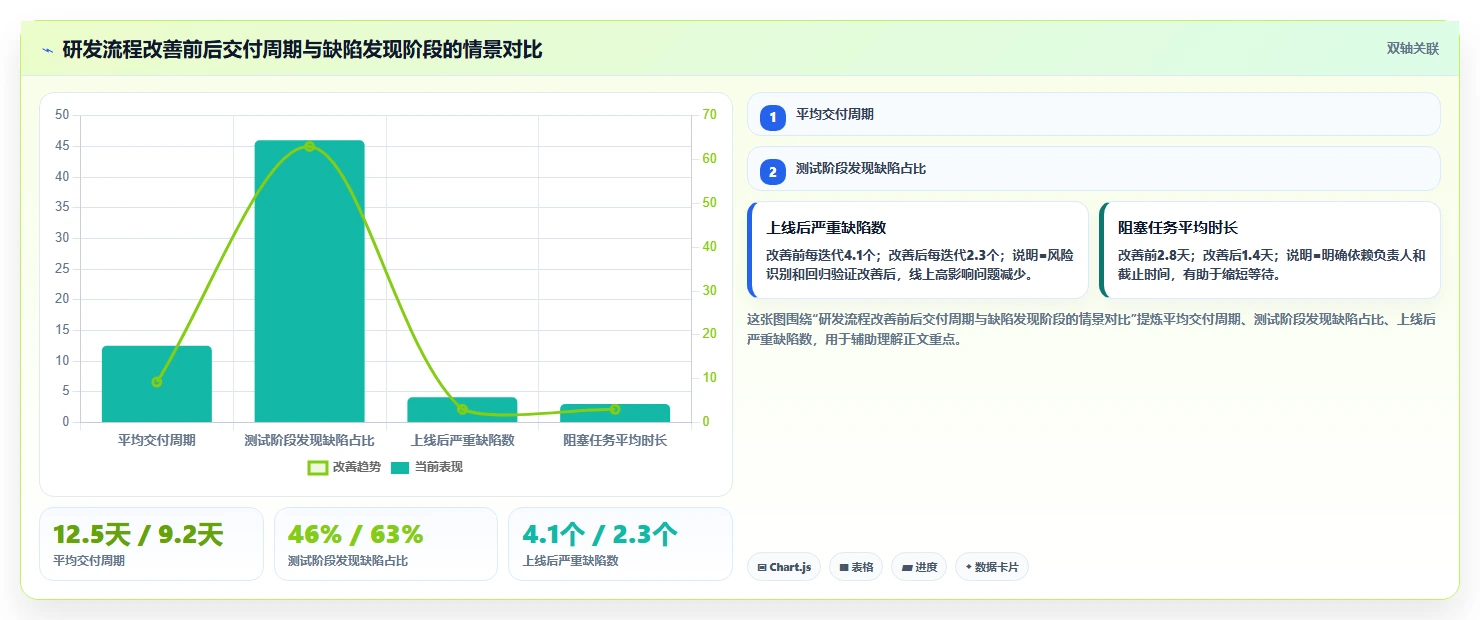Select list item 1 平均交付周期
This screenshot has height=620, width=1480.
tap(1093, 114)
